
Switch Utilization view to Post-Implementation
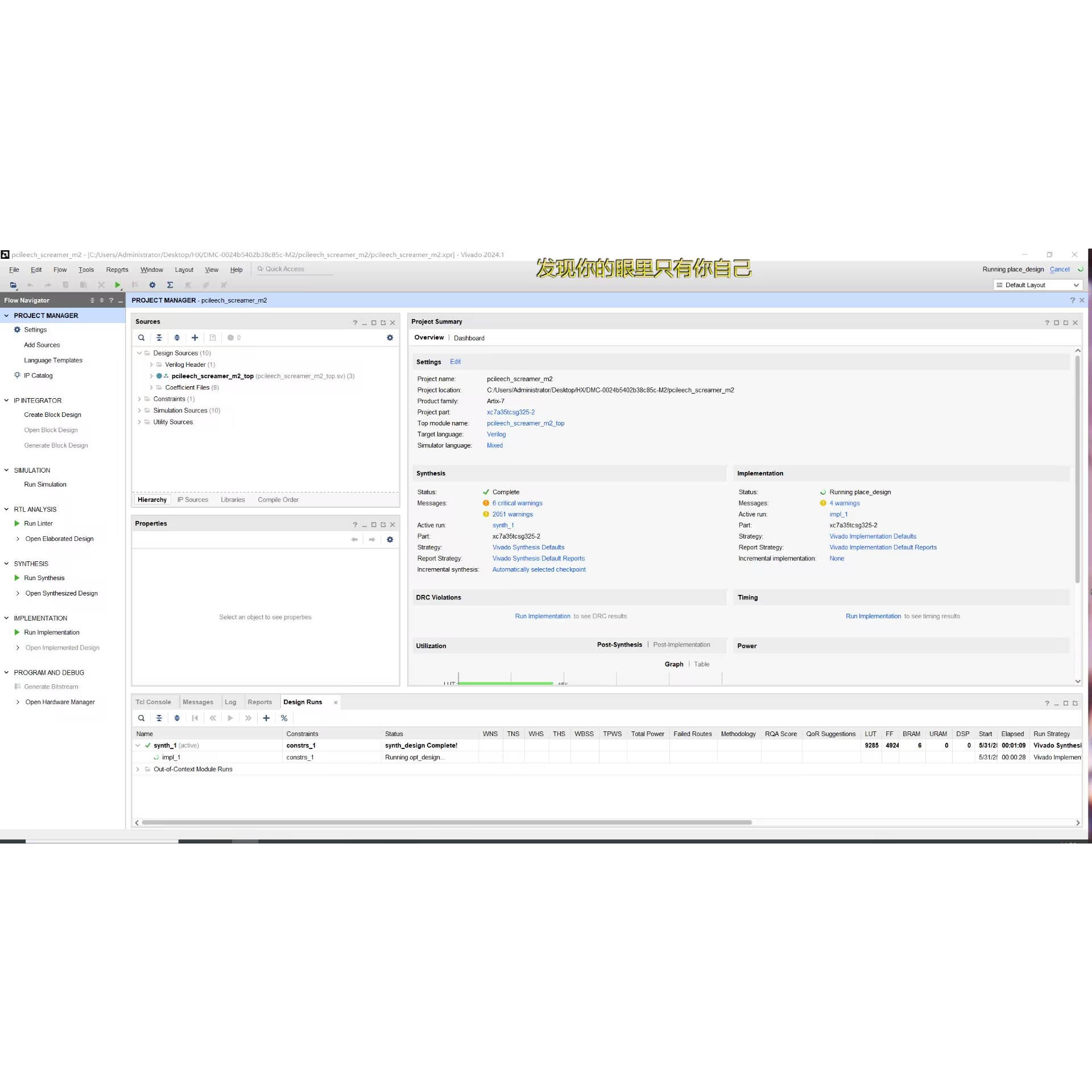point(681,645)
